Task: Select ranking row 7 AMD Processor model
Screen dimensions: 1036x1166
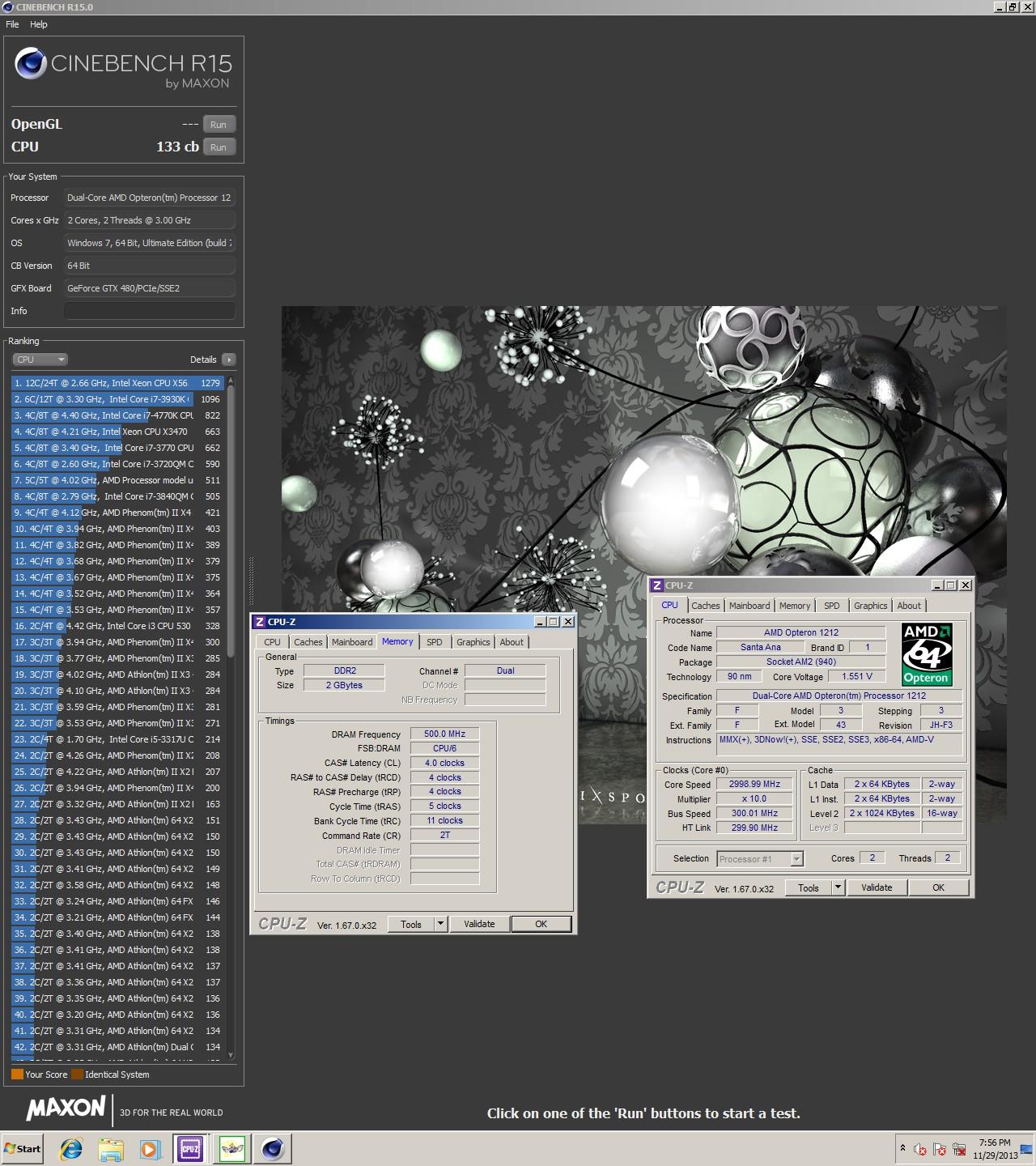Action: pyautogui.click(x=117, y=480)
